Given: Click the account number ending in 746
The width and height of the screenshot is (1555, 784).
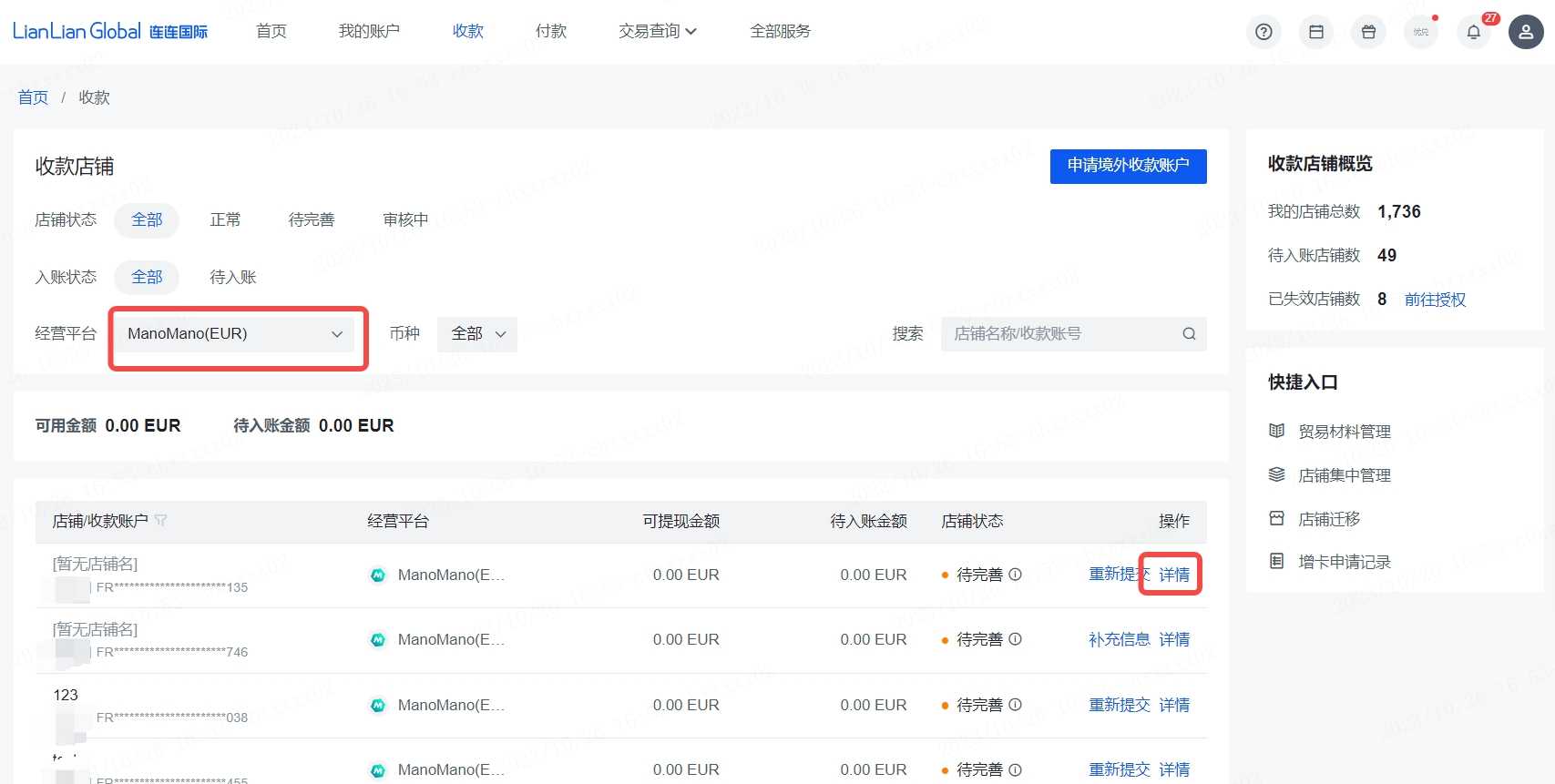Looking at the screenshot, I should (172, 652).
